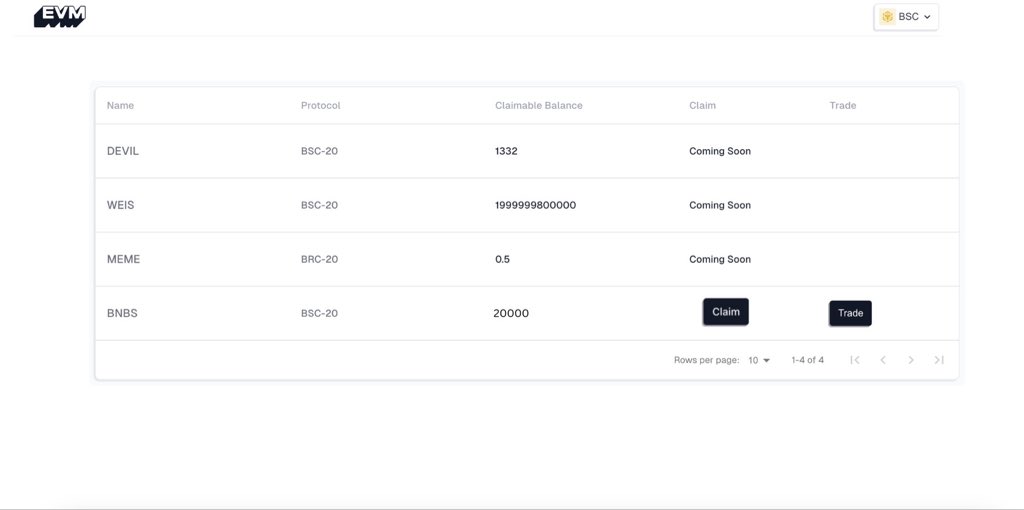This screenshot has height=510, width=1024.
Task: Click the BSC chain coin icon
Action: pos(887,17)
